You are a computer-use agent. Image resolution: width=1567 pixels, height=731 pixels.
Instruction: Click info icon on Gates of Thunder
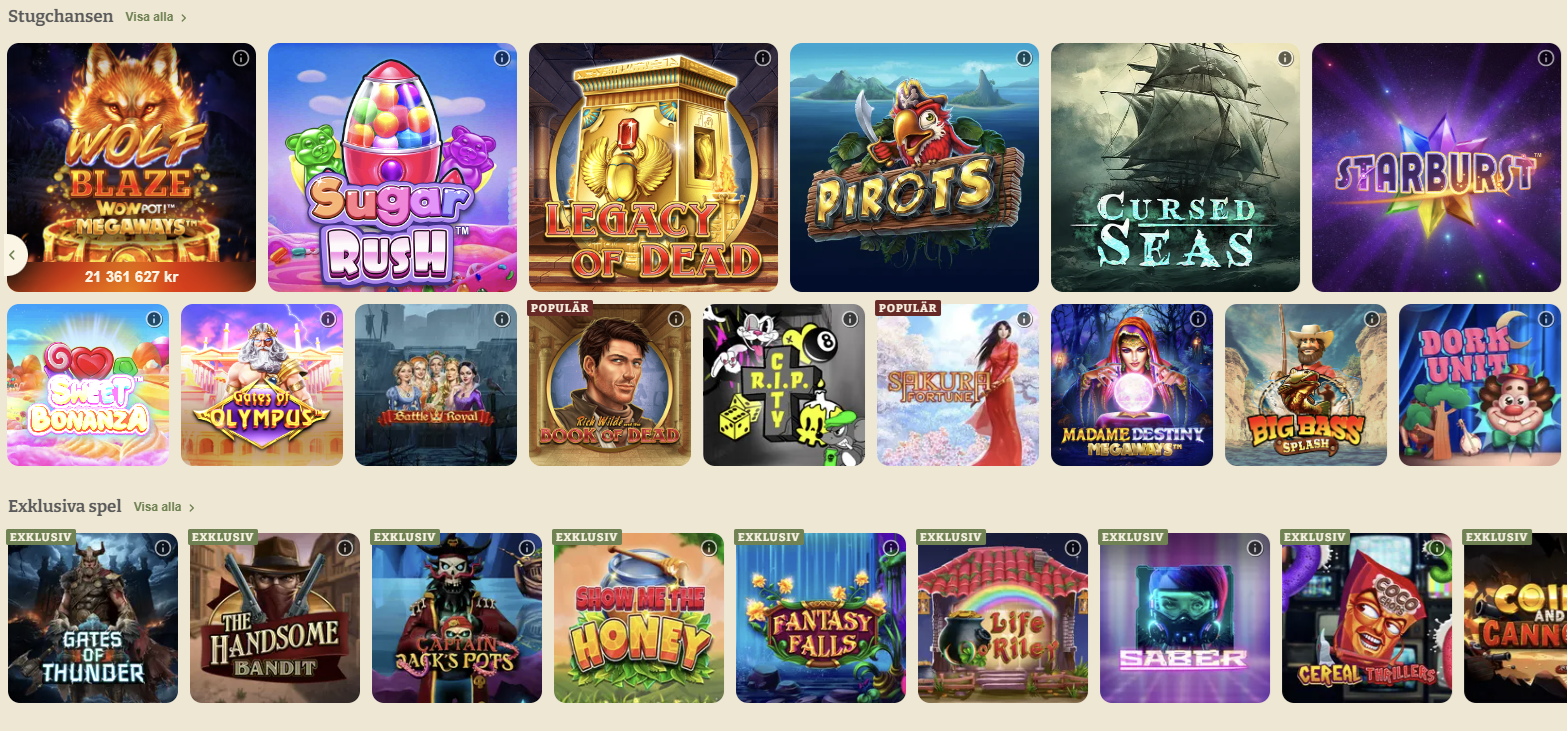pos(162,548)
